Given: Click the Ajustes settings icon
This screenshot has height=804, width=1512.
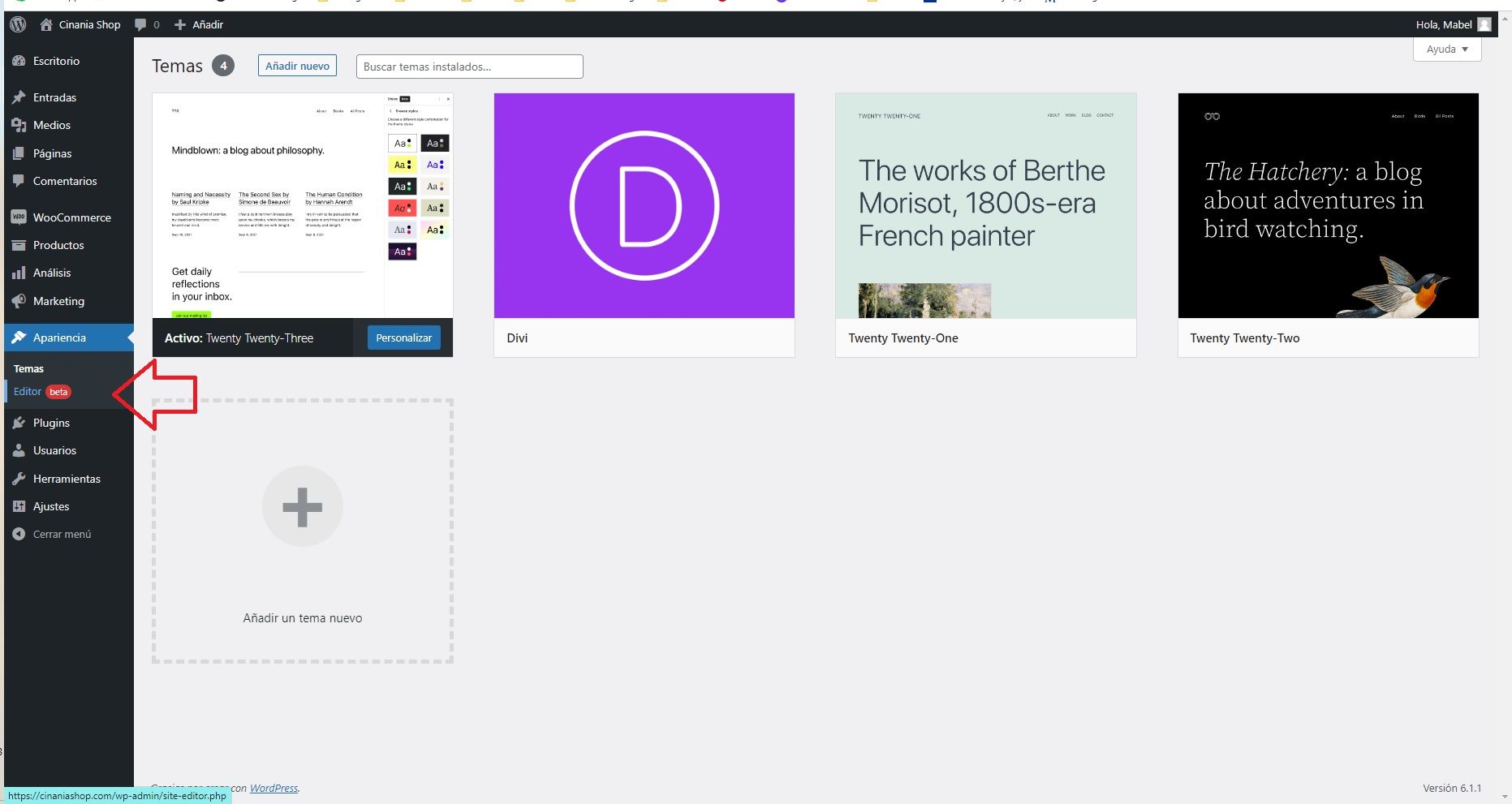Looking at the screenshot, I should point(19,506).
